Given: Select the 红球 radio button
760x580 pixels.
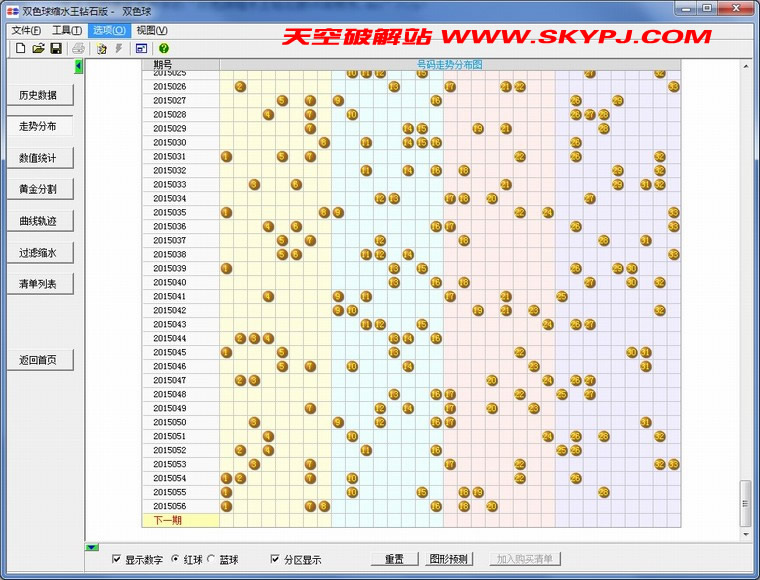Looking at the screenshot, I should pyautogui.click(x=176, y=559).
